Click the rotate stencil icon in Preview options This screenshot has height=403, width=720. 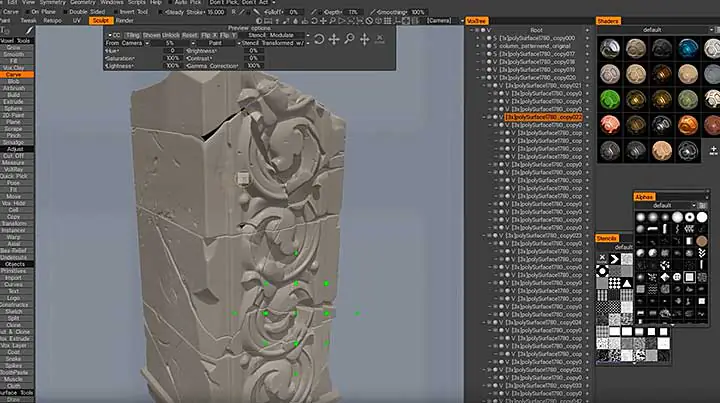319,39
